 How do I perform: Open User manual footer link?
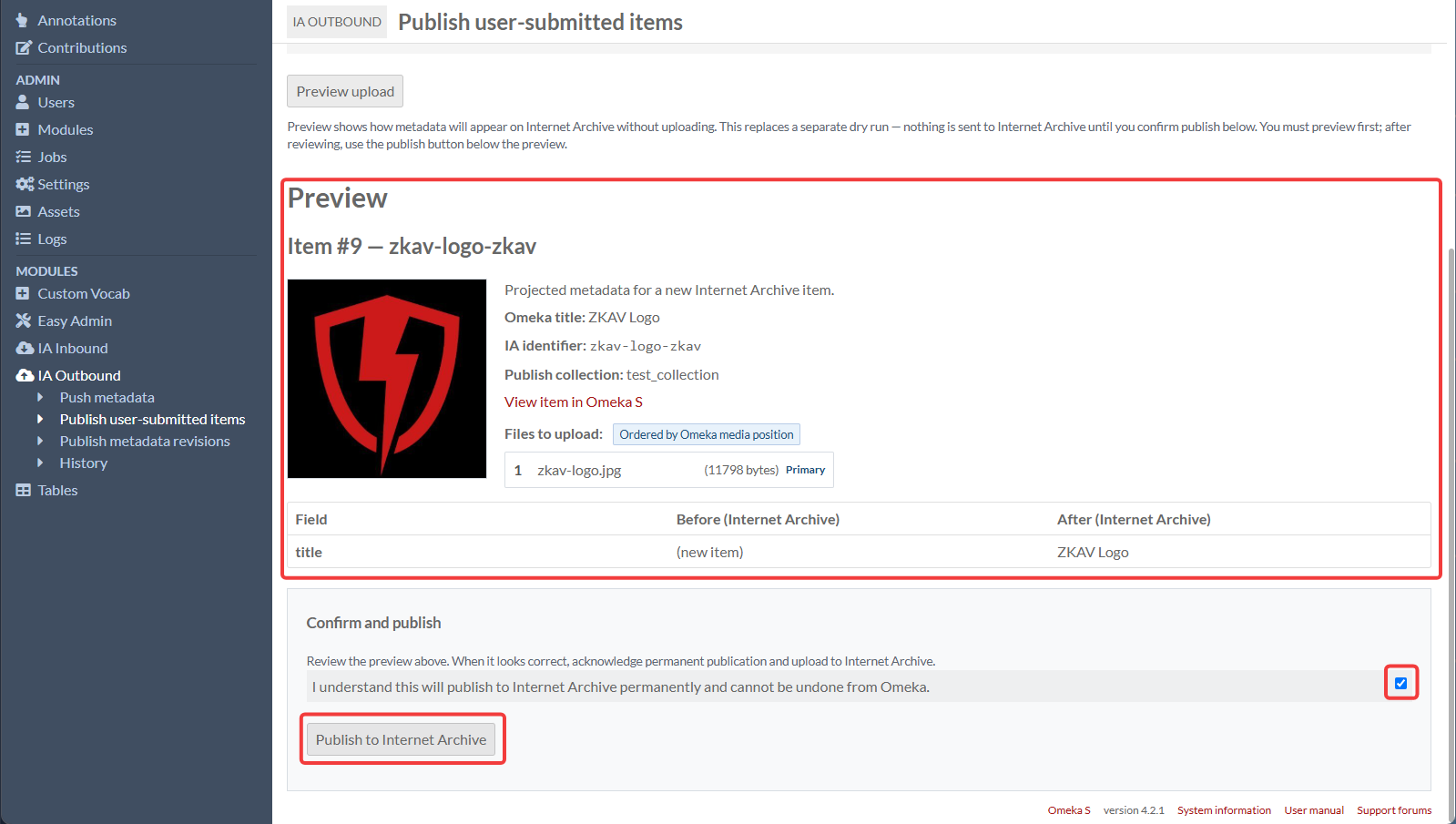pos(1314,810)
